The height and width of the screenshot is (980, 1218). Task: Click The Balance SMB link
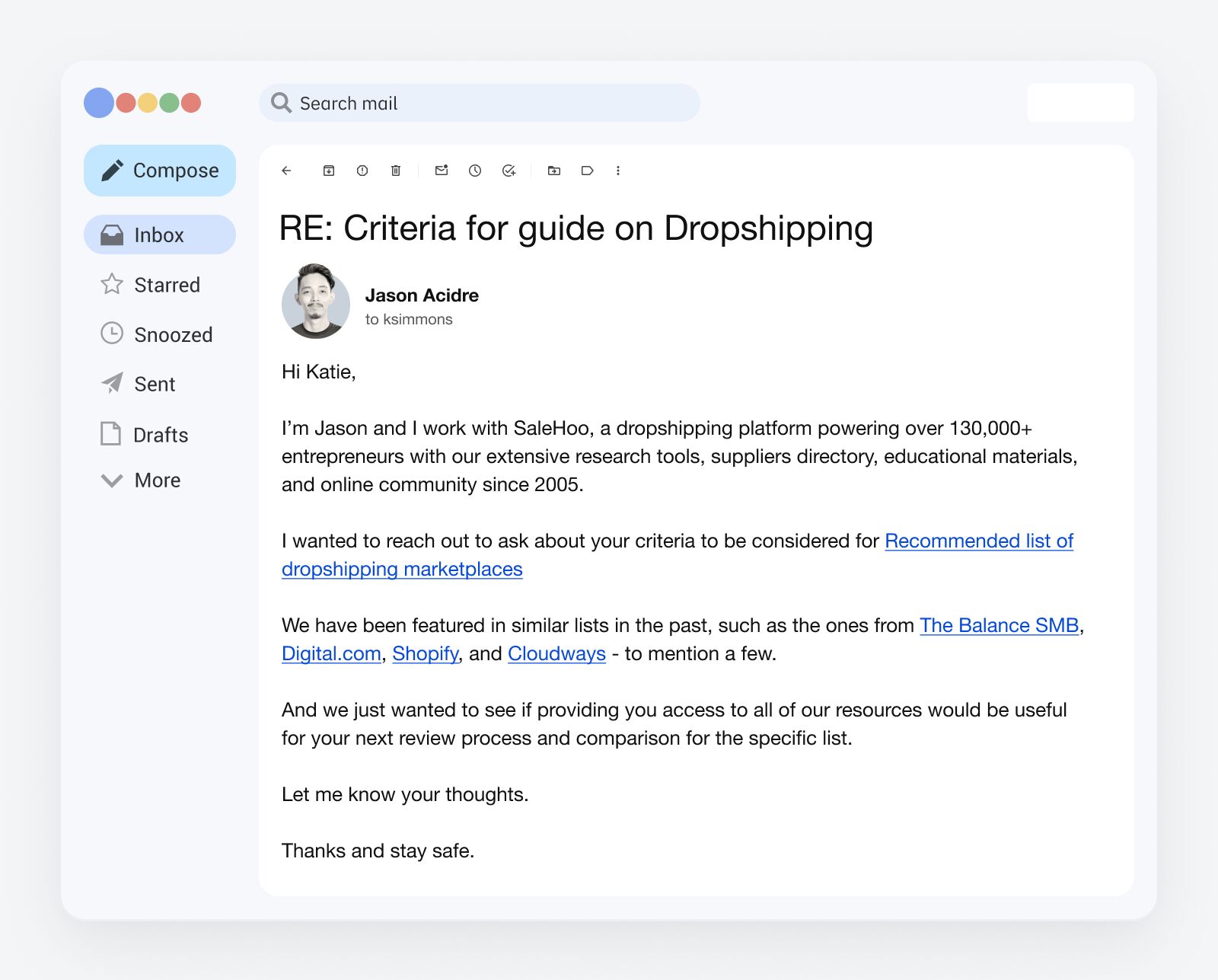(999, 625)
